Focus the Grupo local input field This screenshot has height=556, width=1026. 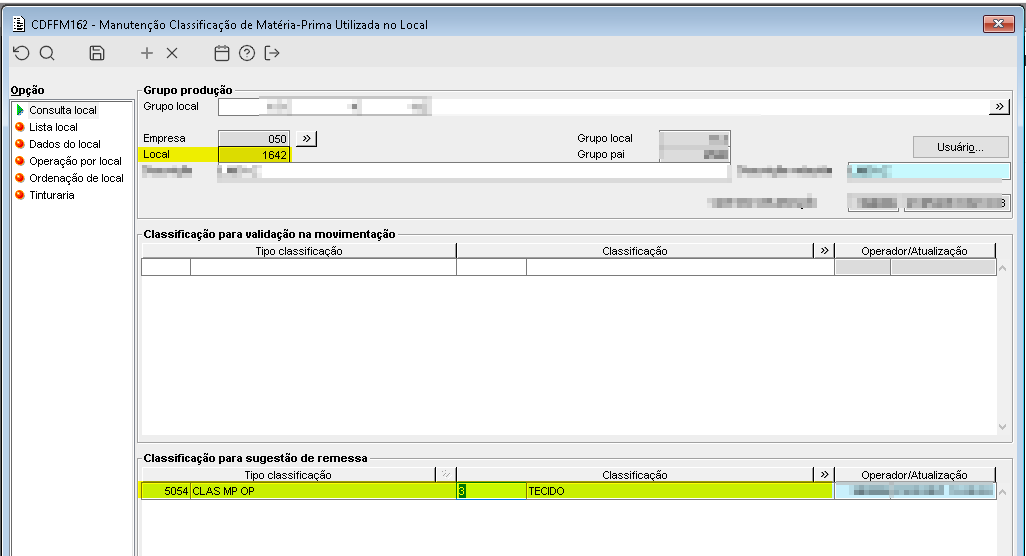coord(603,107)
